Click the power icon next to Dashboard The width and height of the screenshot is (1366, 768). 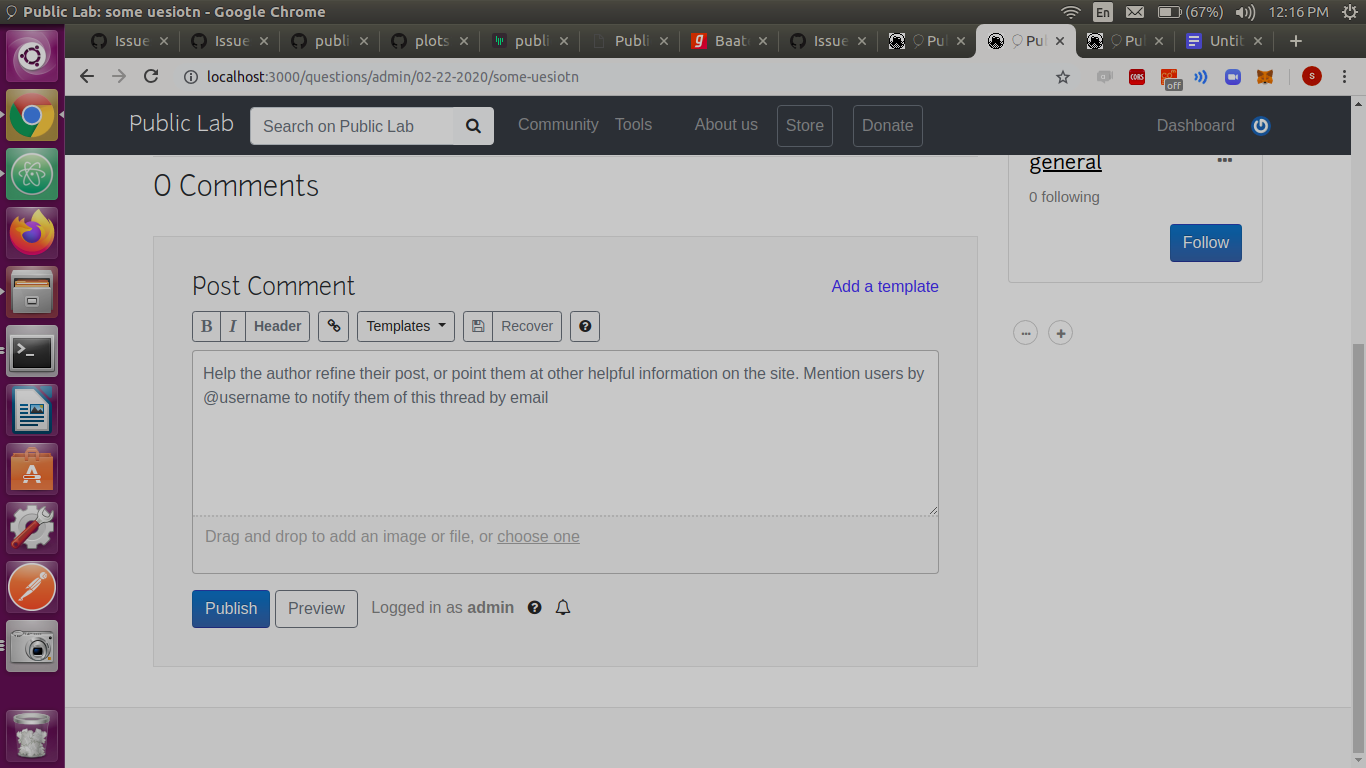click(1261, 126)
